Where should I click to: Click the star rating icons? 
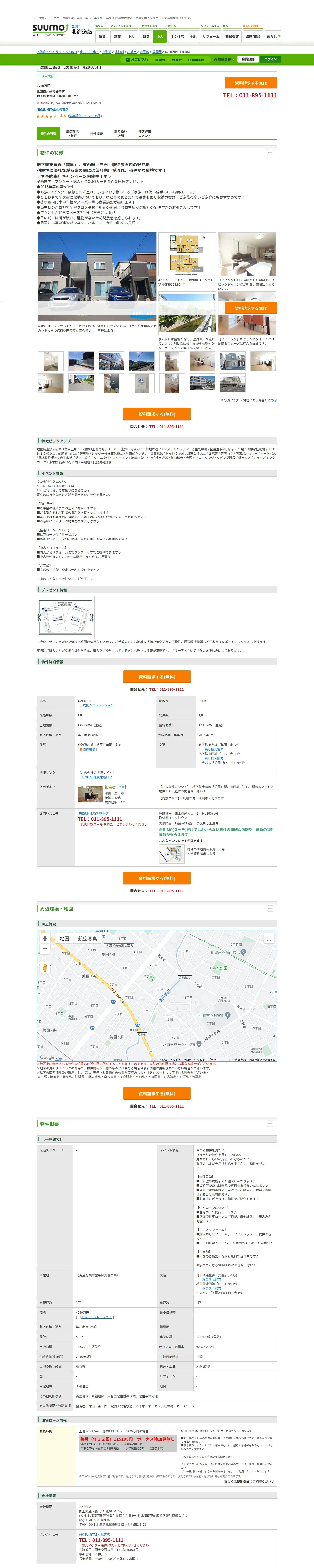click(46, 116)
